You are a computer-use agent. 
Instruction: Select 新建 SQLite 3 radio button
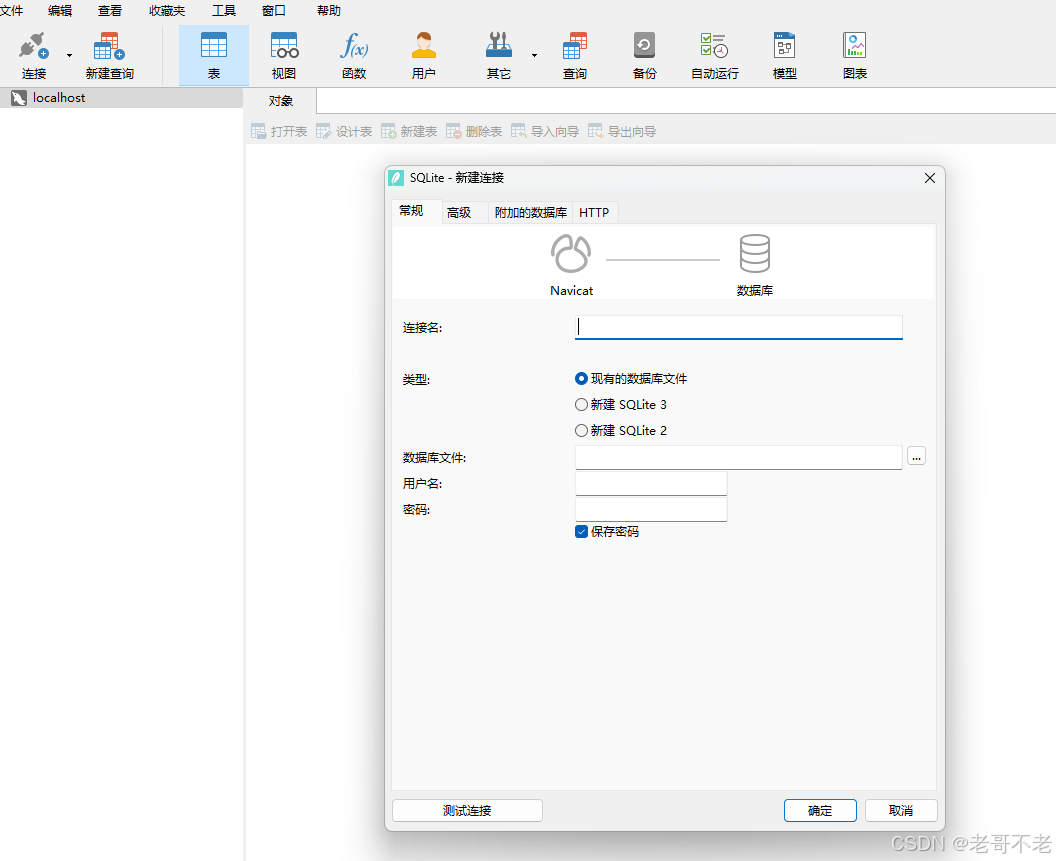pyautogui.click(x=581, y=404)
